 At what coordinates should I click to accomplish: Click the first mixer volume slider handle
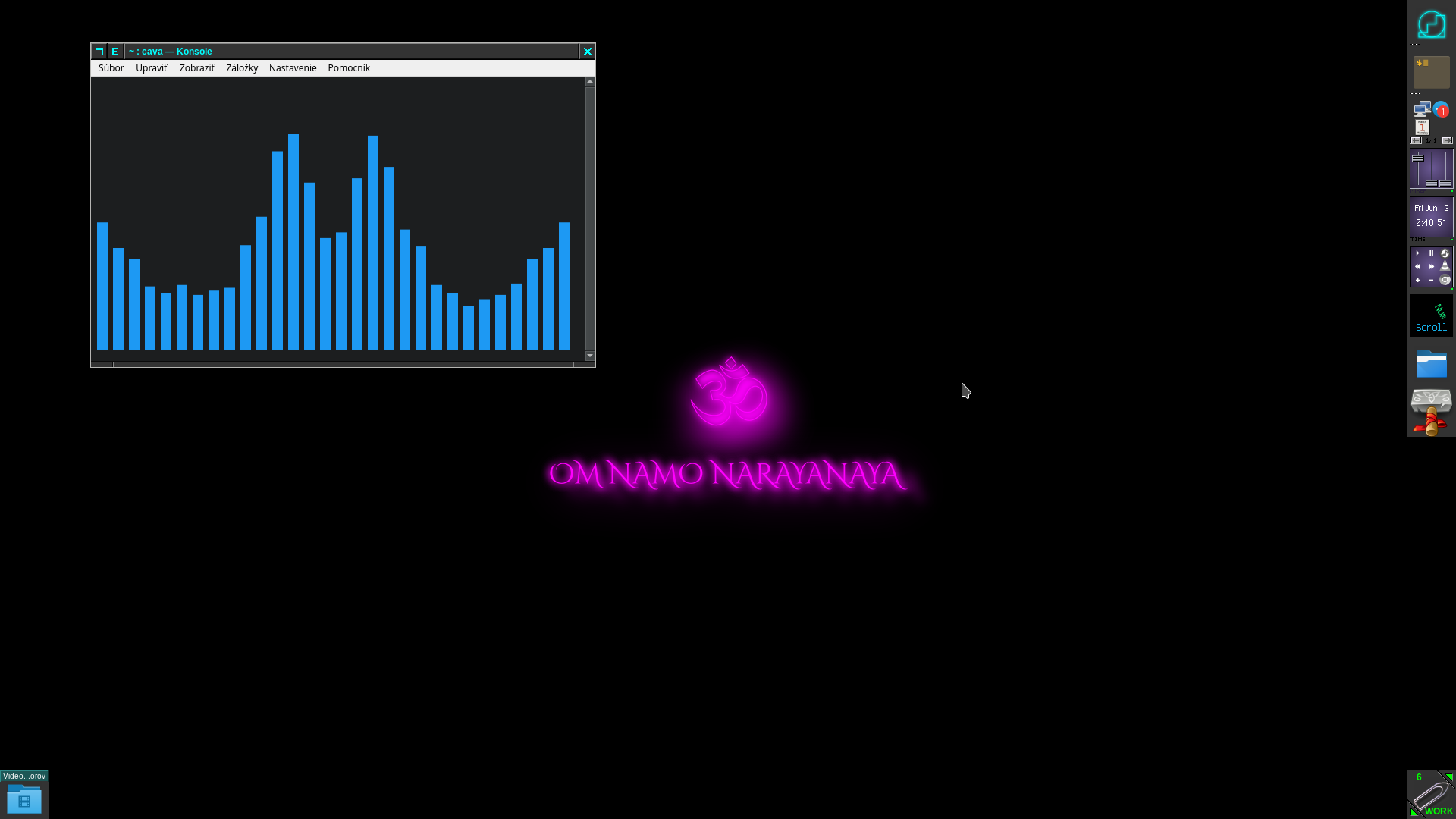point(1417,158)
